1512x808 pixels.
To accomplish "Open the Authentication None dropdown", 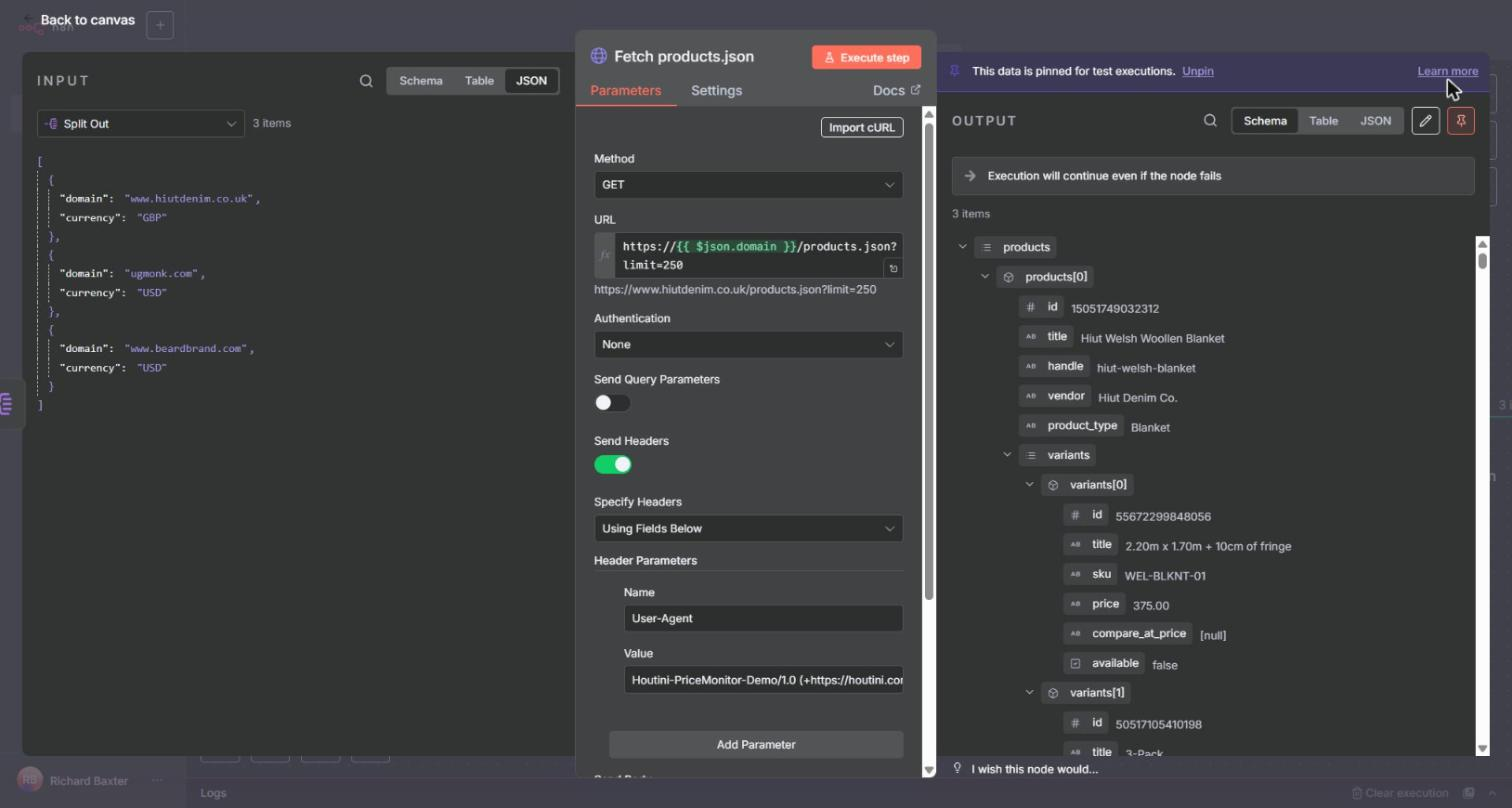I will coord(748,344).
